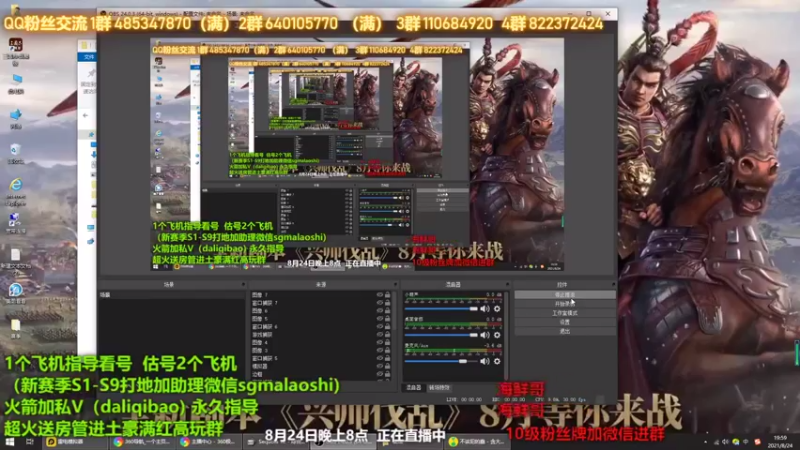Hide 图像 6 source with eye icon
Screen dimensions: 800x450
pos(379,311)
